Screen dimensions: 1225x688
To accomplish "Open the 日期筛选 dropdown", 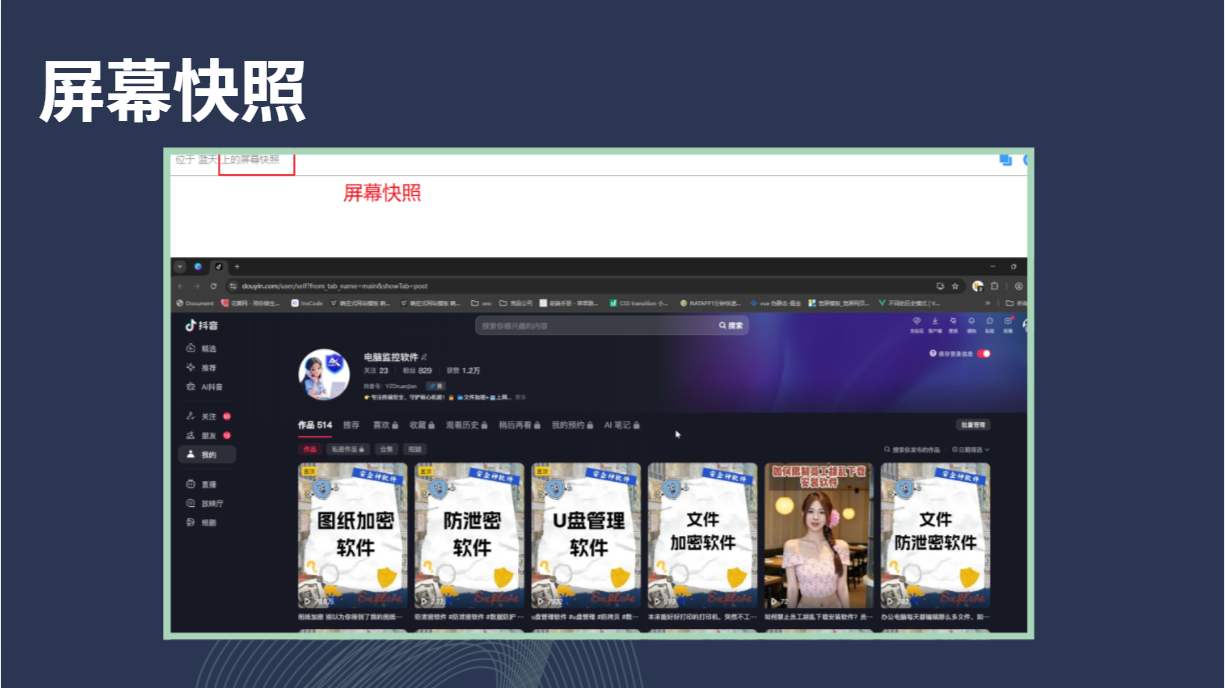I will click(x=971, y=450).
